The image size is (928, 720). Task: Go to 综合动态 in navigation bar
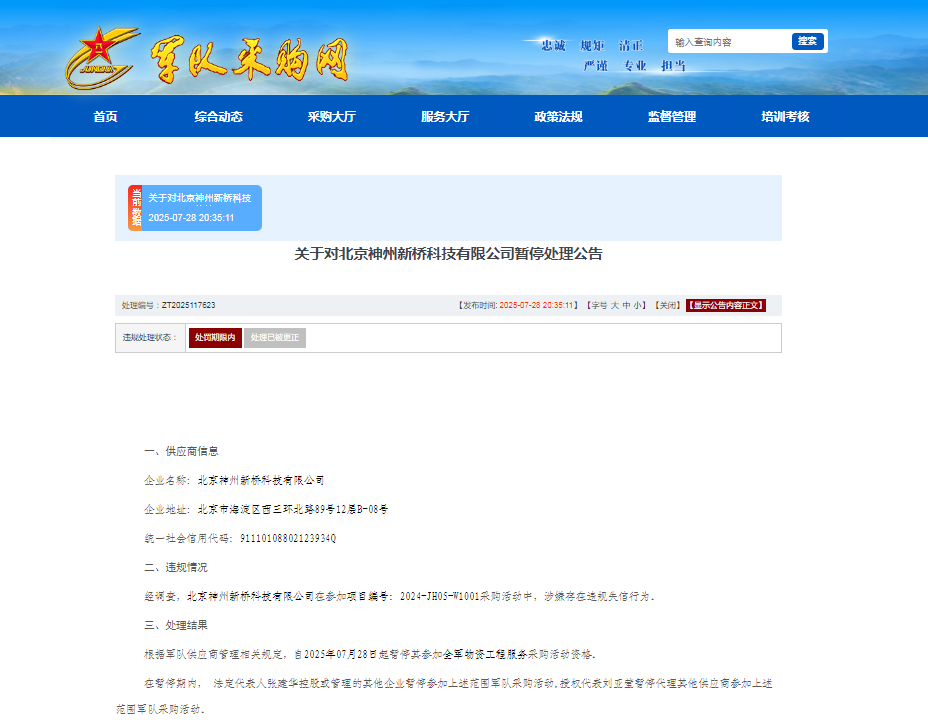[x=218, y=117]
